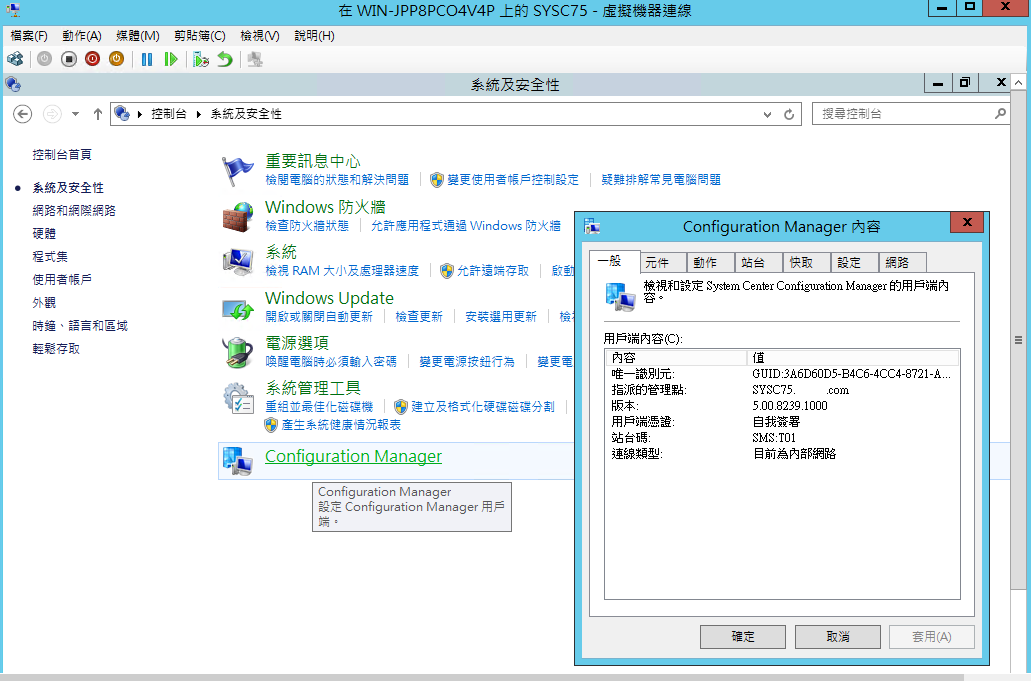Open the 動作(A) menu
This screenshot has width=1031, height=681.
pos(82,35)
